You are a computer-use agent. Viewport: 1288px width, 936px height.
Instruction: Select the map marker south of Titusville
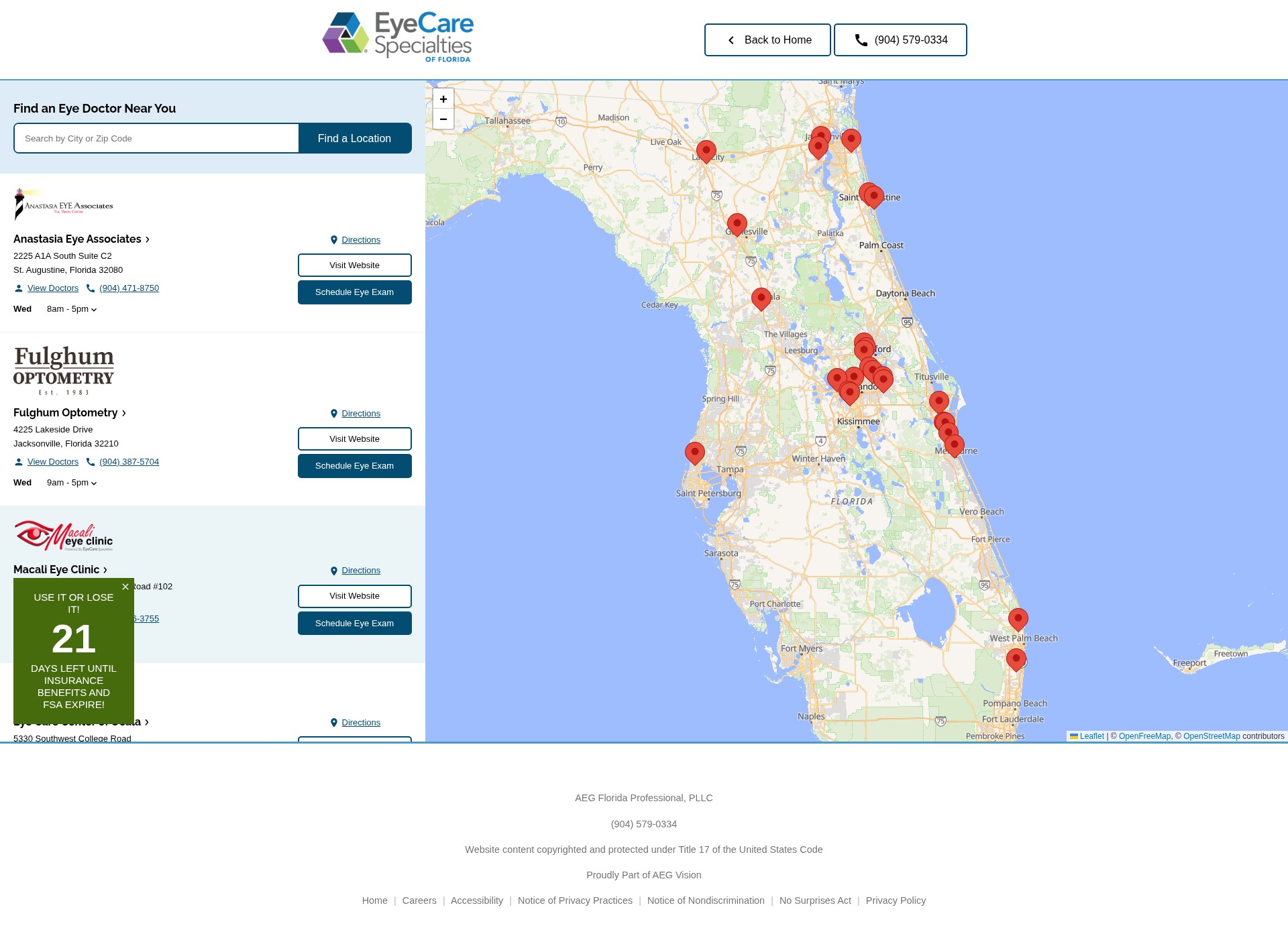(938, 402)
